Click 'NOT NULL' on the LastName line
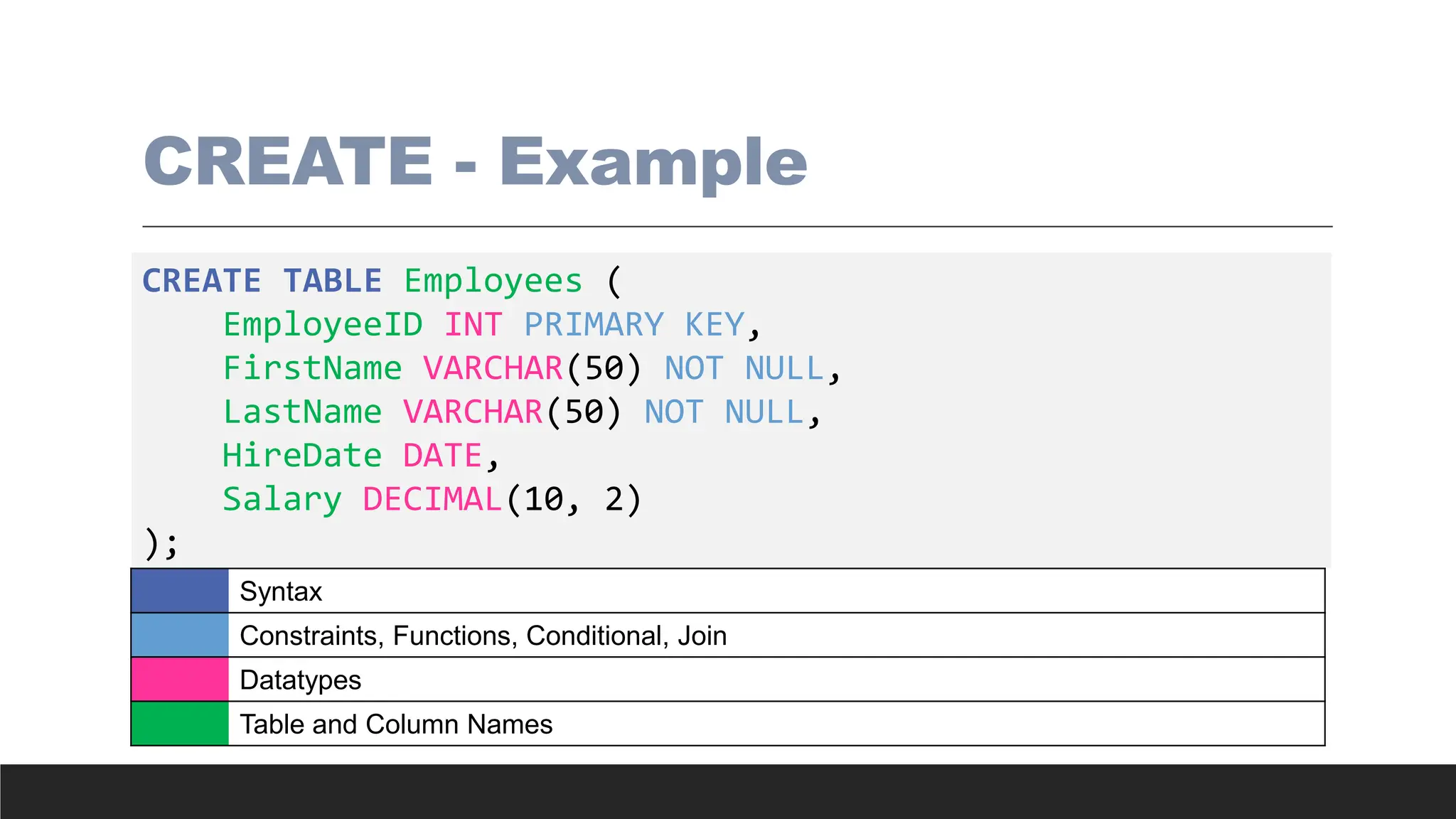Screen dimensions: 1456x819 click(724, 412)
